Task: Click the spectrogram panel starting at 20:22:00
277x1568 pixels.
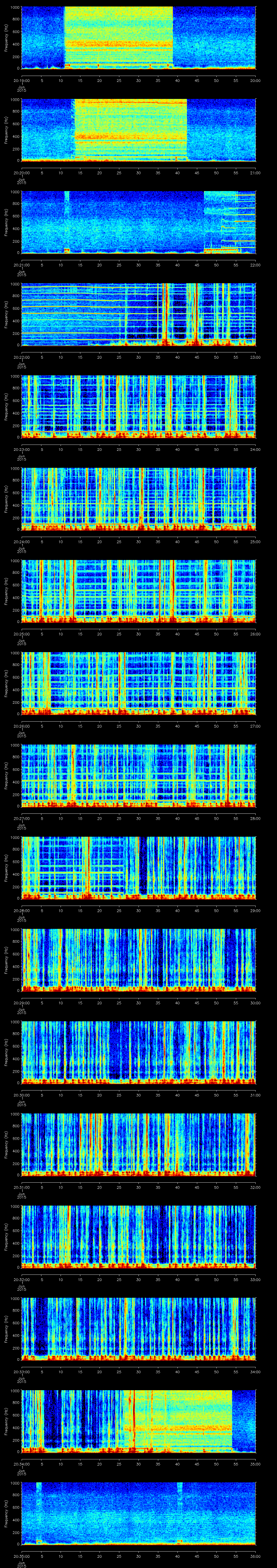Action: [x=139, y=314]
